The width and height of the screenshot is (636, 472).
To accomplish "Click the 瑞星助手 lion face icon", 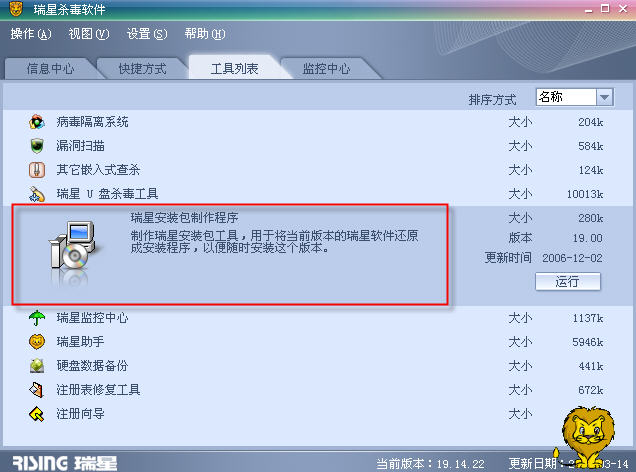I will click(x=37, y=341).
